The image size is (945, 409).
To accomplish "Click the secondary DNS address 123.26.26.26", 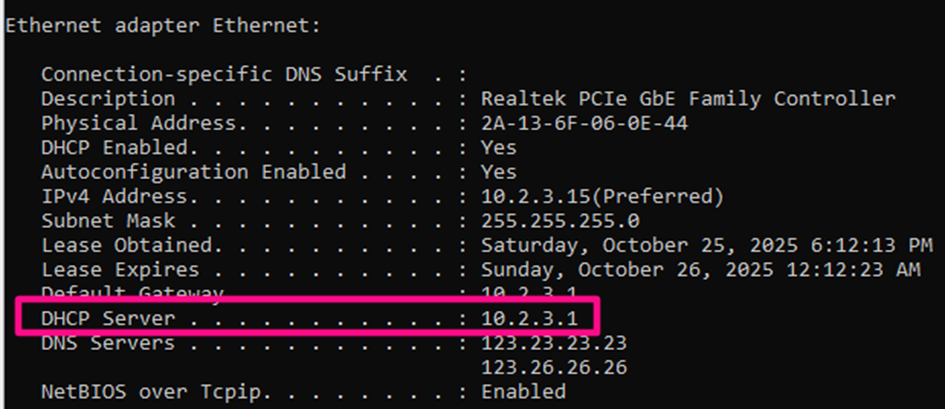I will [554, 367].
